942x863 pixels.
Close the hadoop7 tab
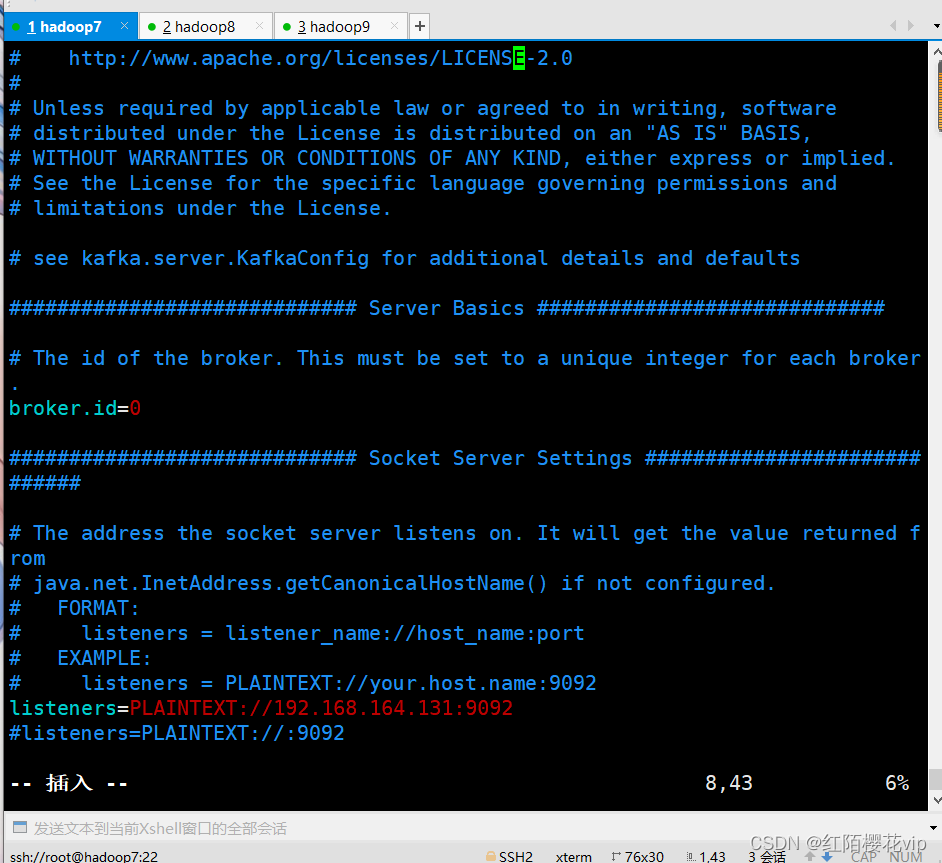click(x=124, y=26)
